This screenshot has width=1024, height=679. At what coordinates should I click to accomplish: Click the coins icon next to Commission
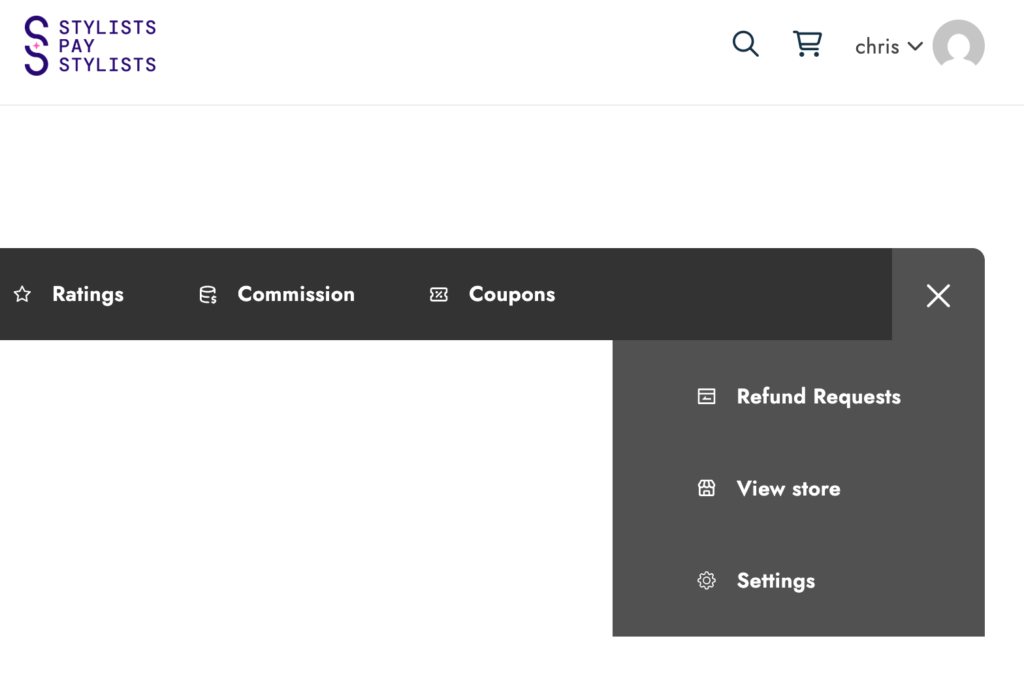click(x=208, y=294)
